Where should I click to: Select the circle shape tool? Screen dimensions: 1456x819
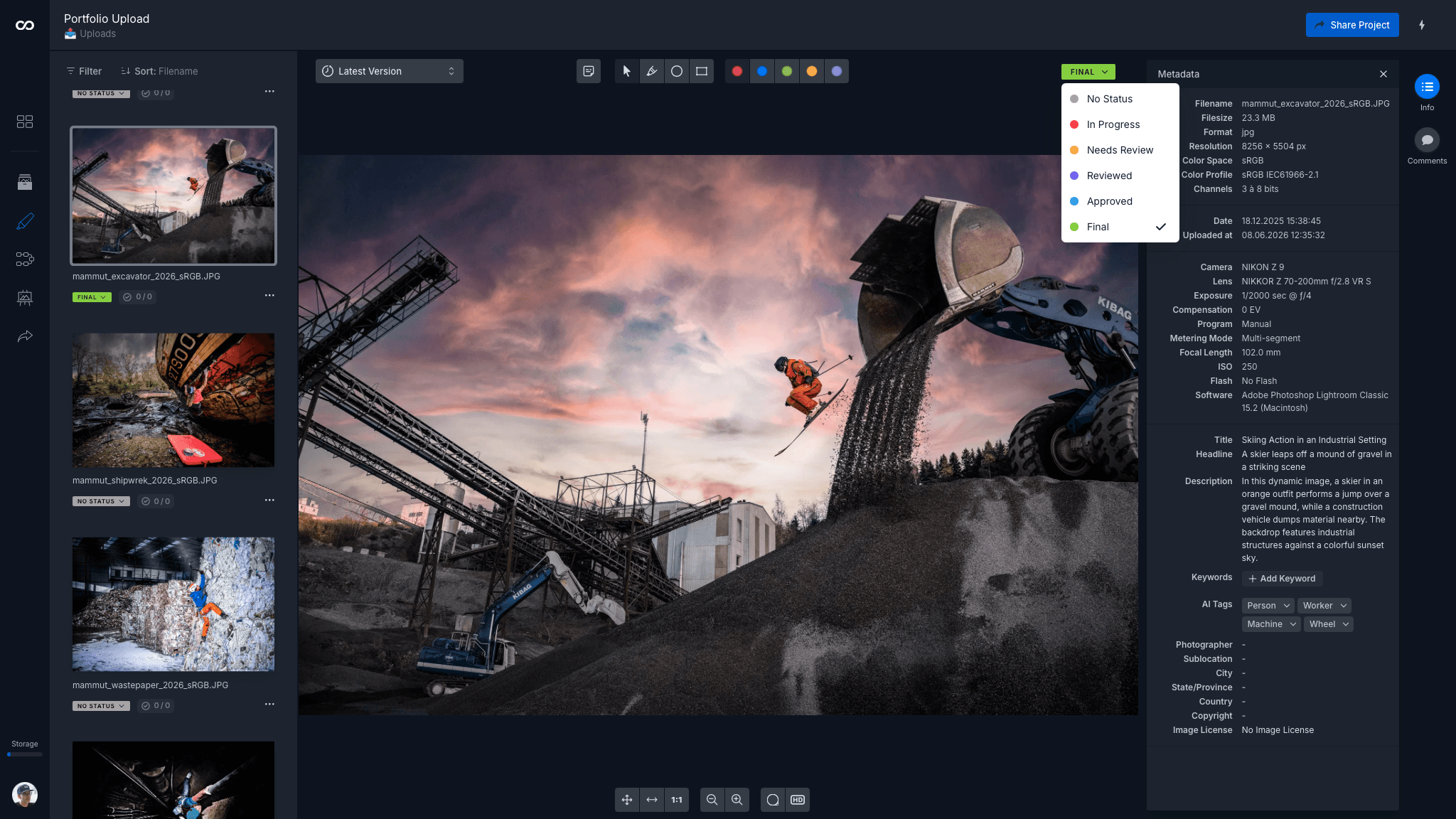point(677,71)
